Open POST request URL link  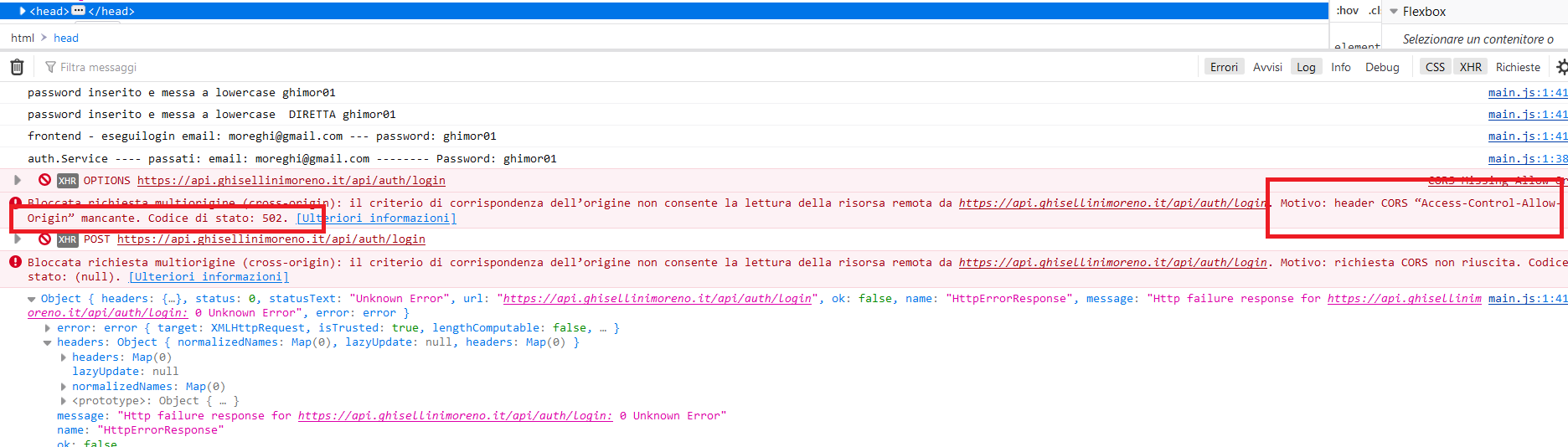pyautogui.click(x=271, y=239)
